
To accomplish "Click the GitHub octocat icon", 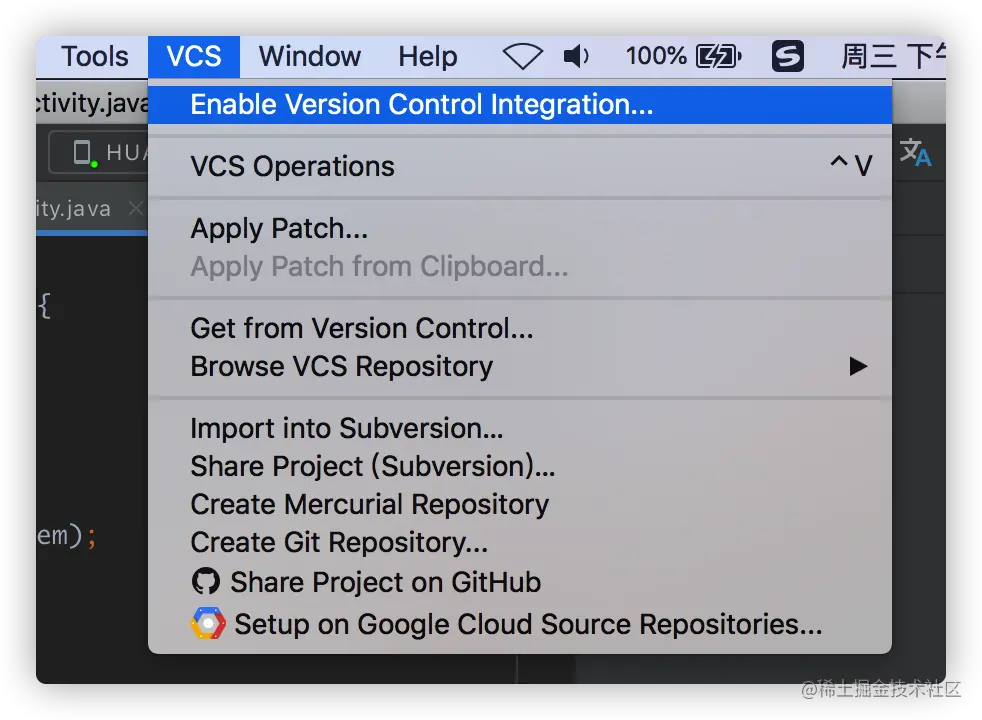I will 205,582.
